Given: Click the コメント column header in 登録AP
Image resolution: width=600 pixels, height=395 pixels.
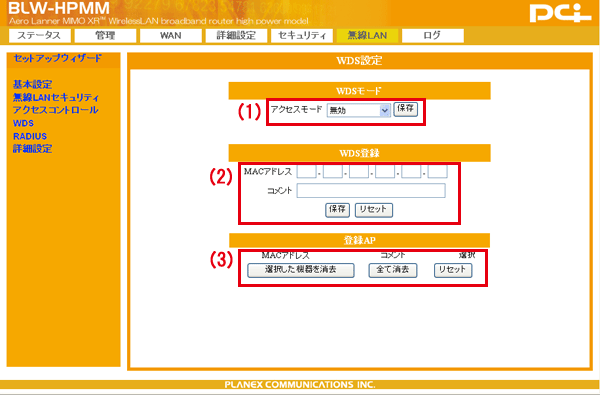Looking at the screenshot, I should (x=393, y=255).
